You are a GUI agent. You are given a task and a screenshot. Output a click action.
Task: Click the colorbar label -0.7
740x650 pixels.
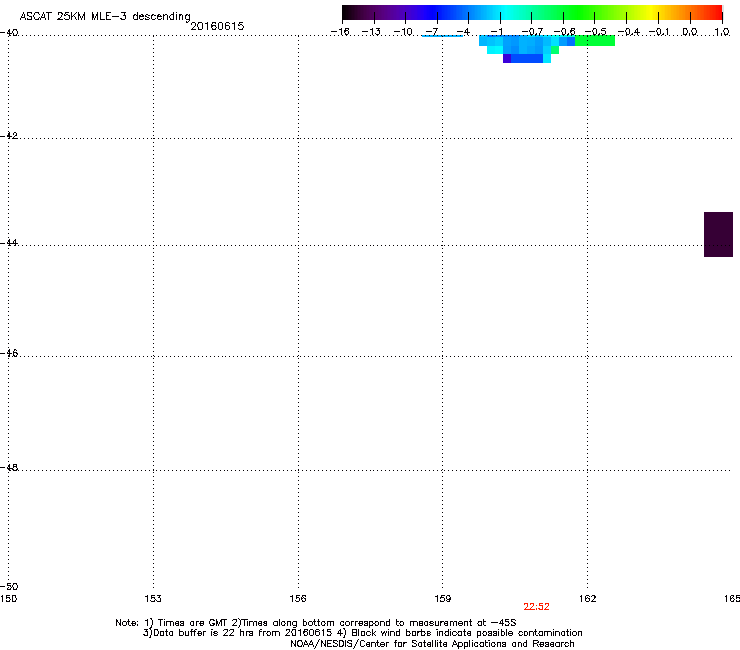[x=532, y=32]
